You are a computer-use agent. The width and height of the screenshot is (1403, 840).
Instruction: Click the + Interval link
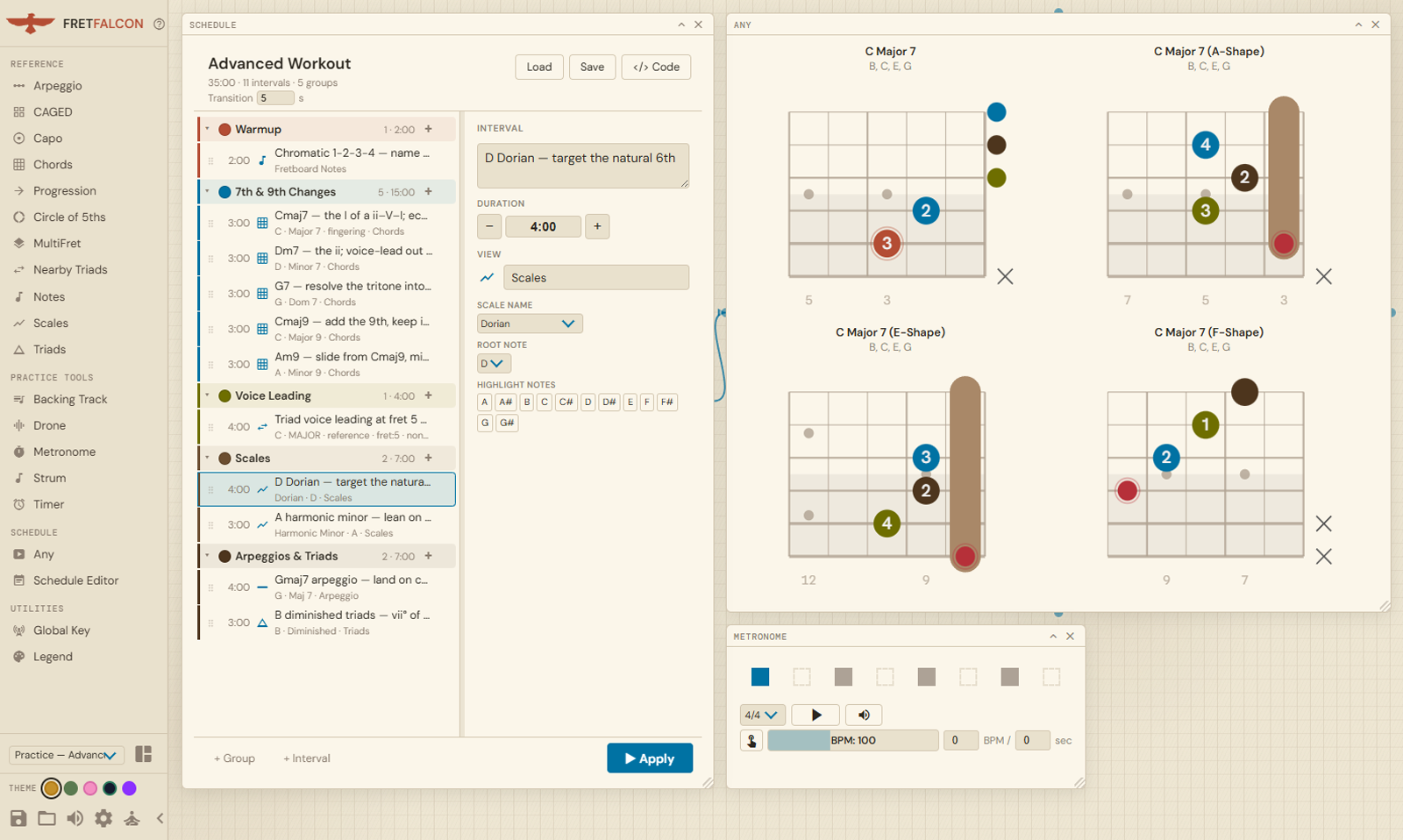[307, 758]
